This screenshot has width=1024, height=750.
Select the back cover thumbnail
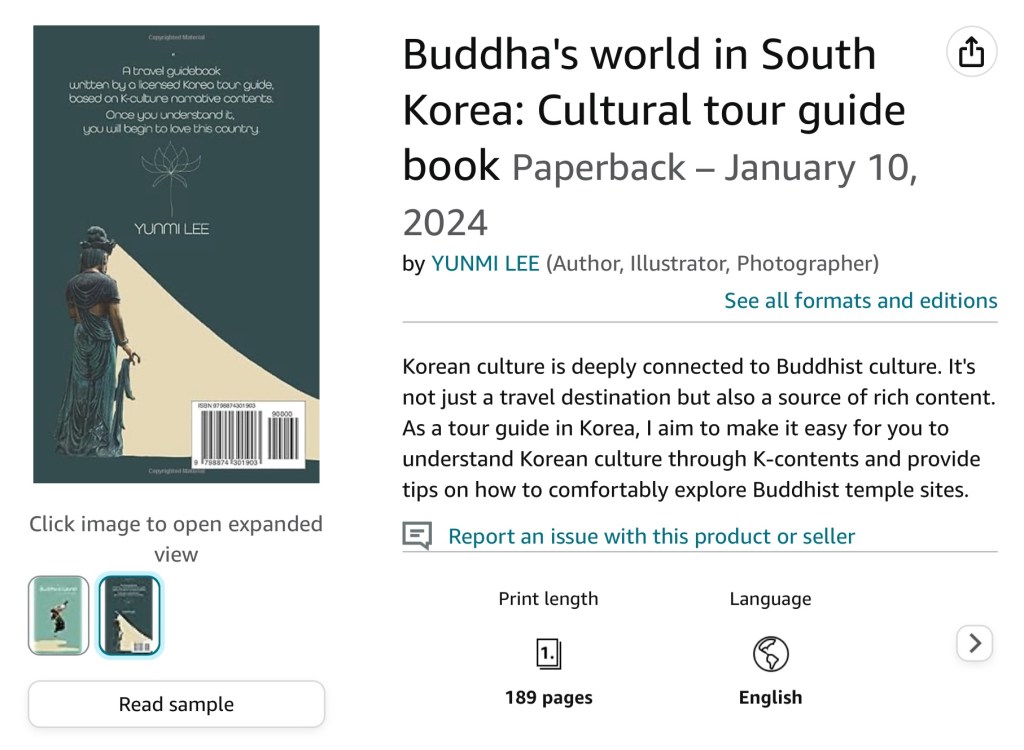(x=129, y=615)
